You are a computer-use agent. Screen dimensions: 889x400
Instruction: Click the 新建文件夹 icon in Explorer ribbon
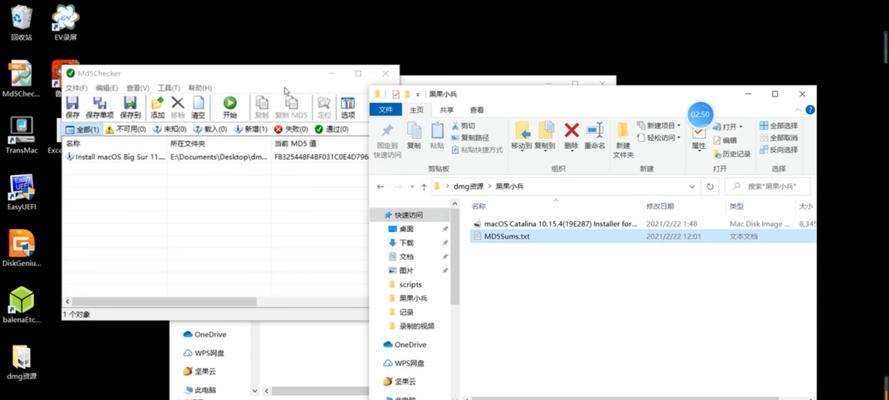623,131
